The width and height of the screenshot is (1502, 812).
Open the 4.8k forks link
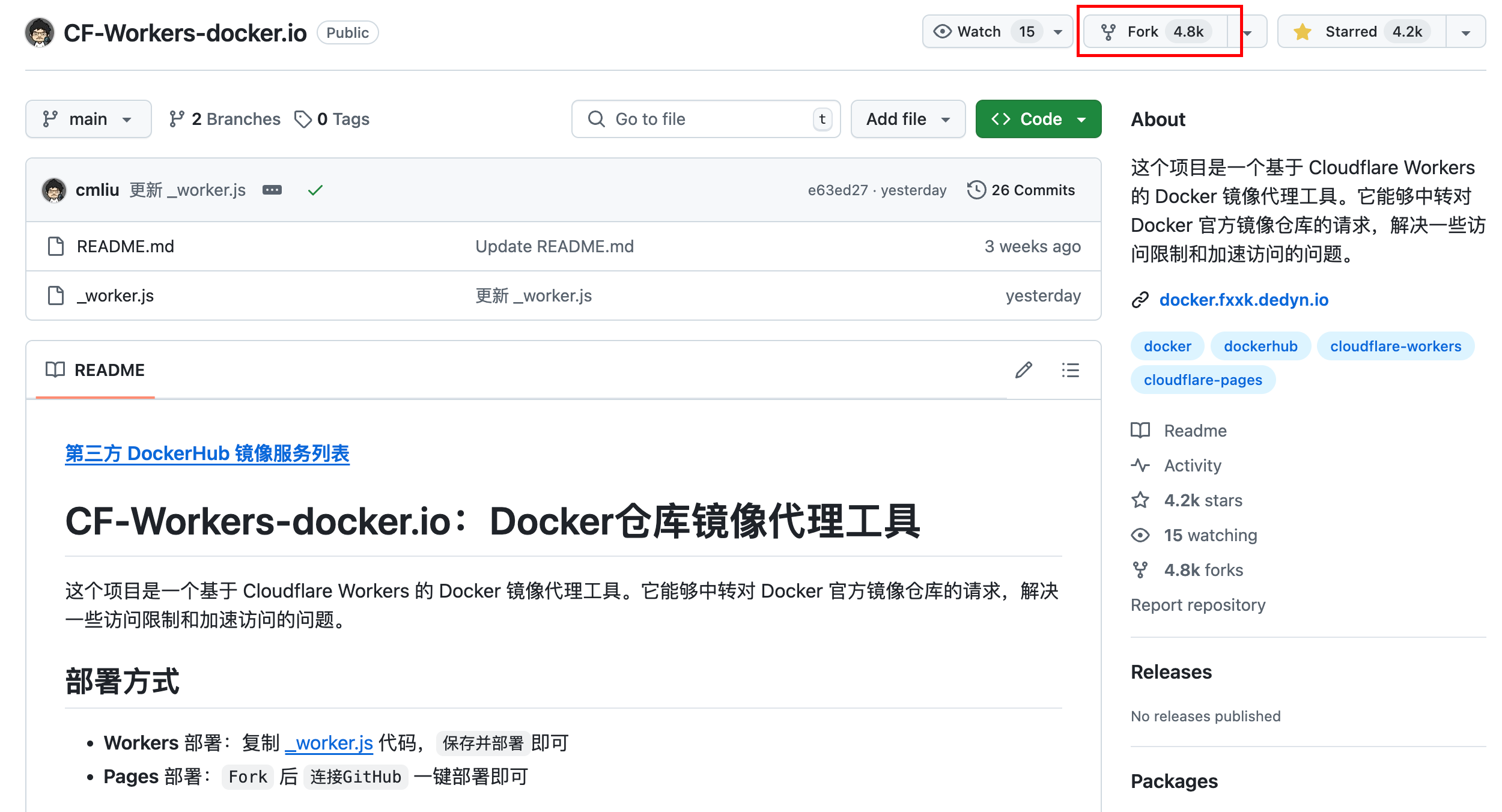(x=1203, y=570)
